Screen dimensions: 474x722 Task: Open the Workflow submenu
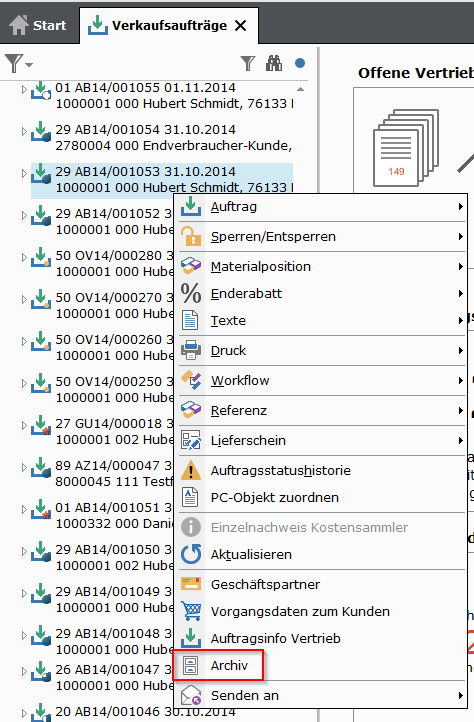pos(322,380)
